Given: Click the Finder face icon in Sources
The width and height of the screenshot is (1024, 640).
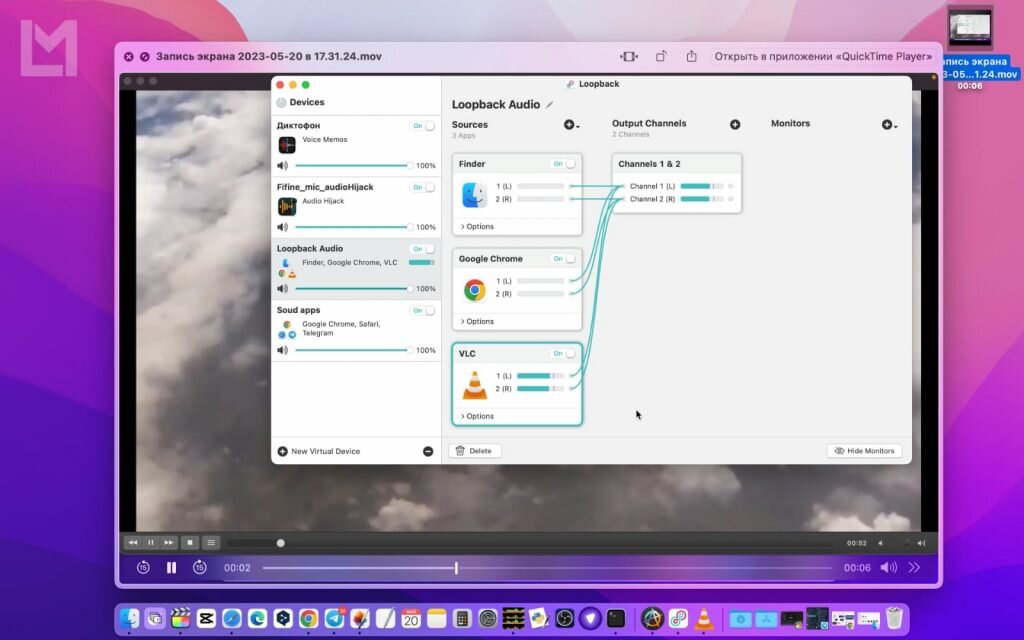Looking at the screenshot, I should coord(474,195).
